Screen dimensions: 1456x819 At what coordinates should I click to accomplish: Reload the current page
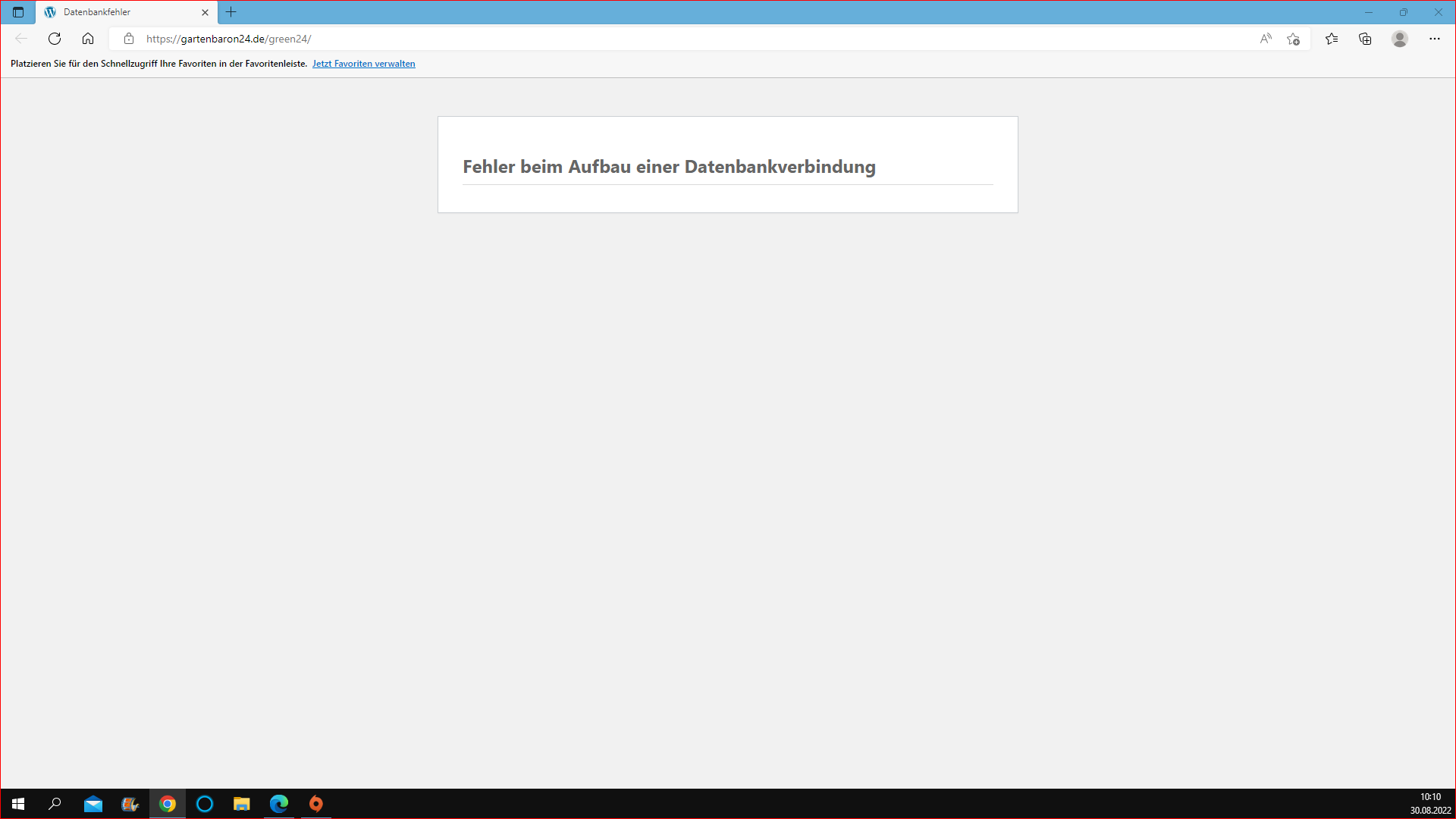click(x=55, y=39)
